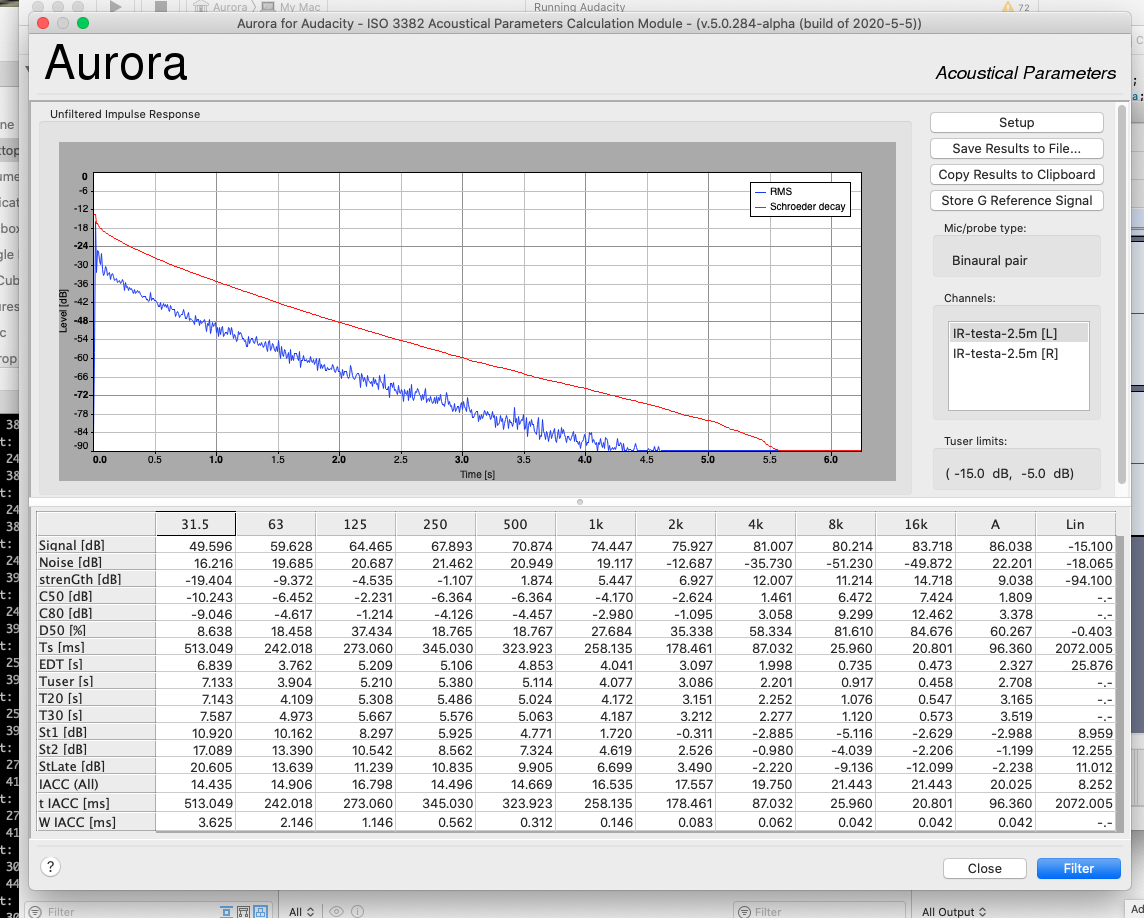Screen dimensions: 1144x918
Task: Click the filter icon in Xcode console filter
Action: 744,911
